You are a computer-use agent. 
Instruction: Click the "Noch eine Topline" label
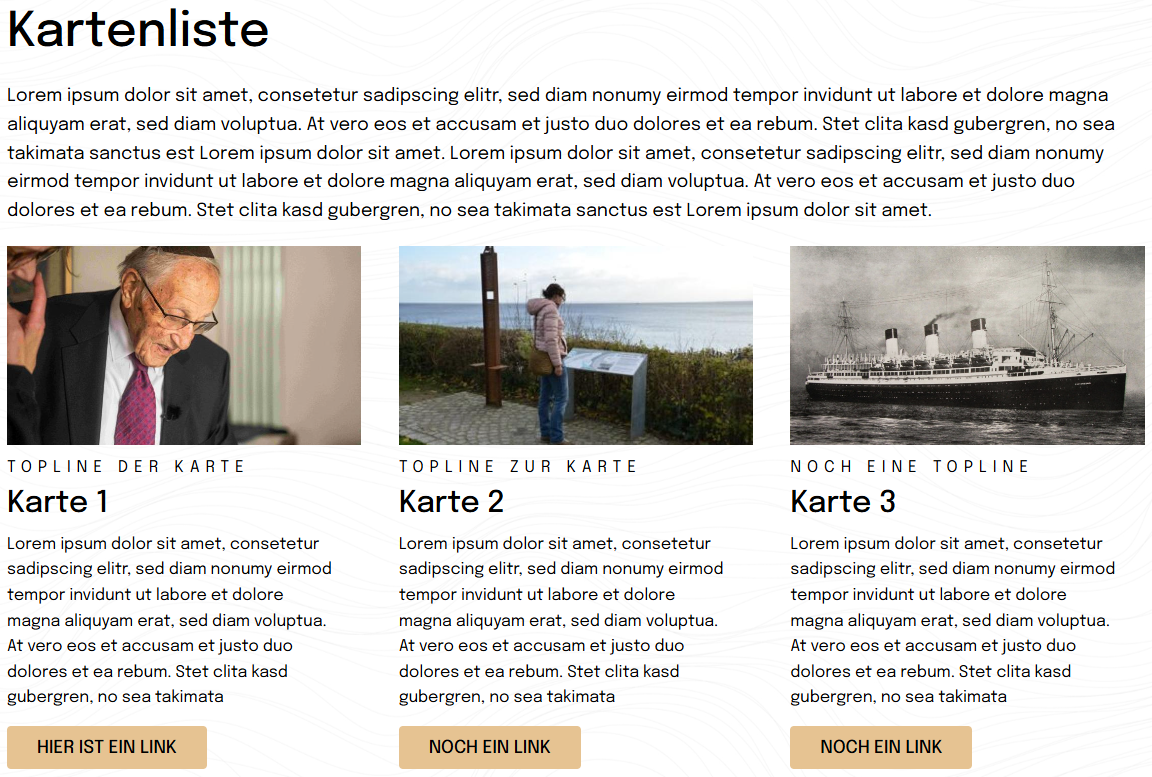(x=910, y=466)
